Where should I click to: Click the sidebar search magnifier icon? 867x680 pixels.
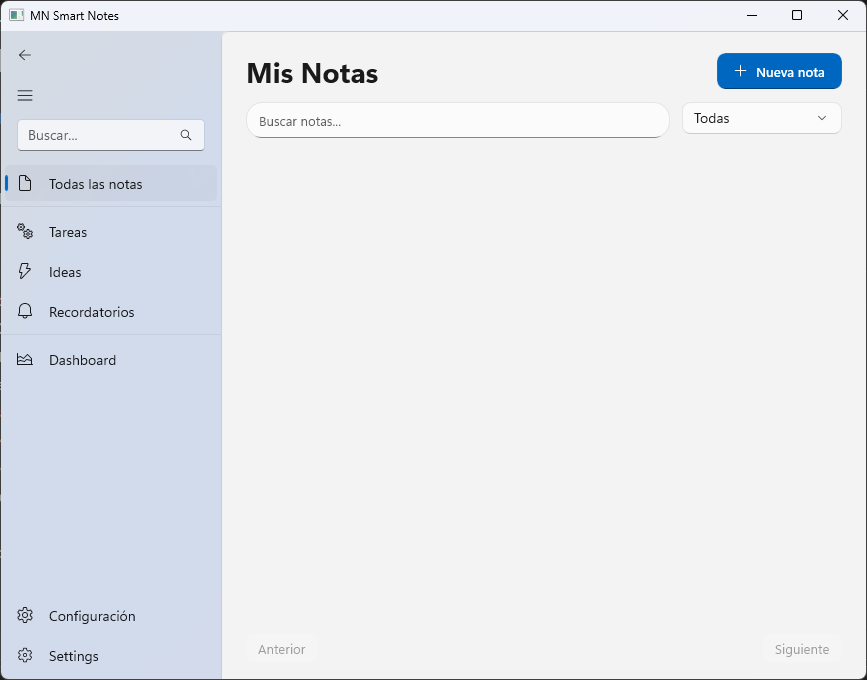click(x=186, y=135)
